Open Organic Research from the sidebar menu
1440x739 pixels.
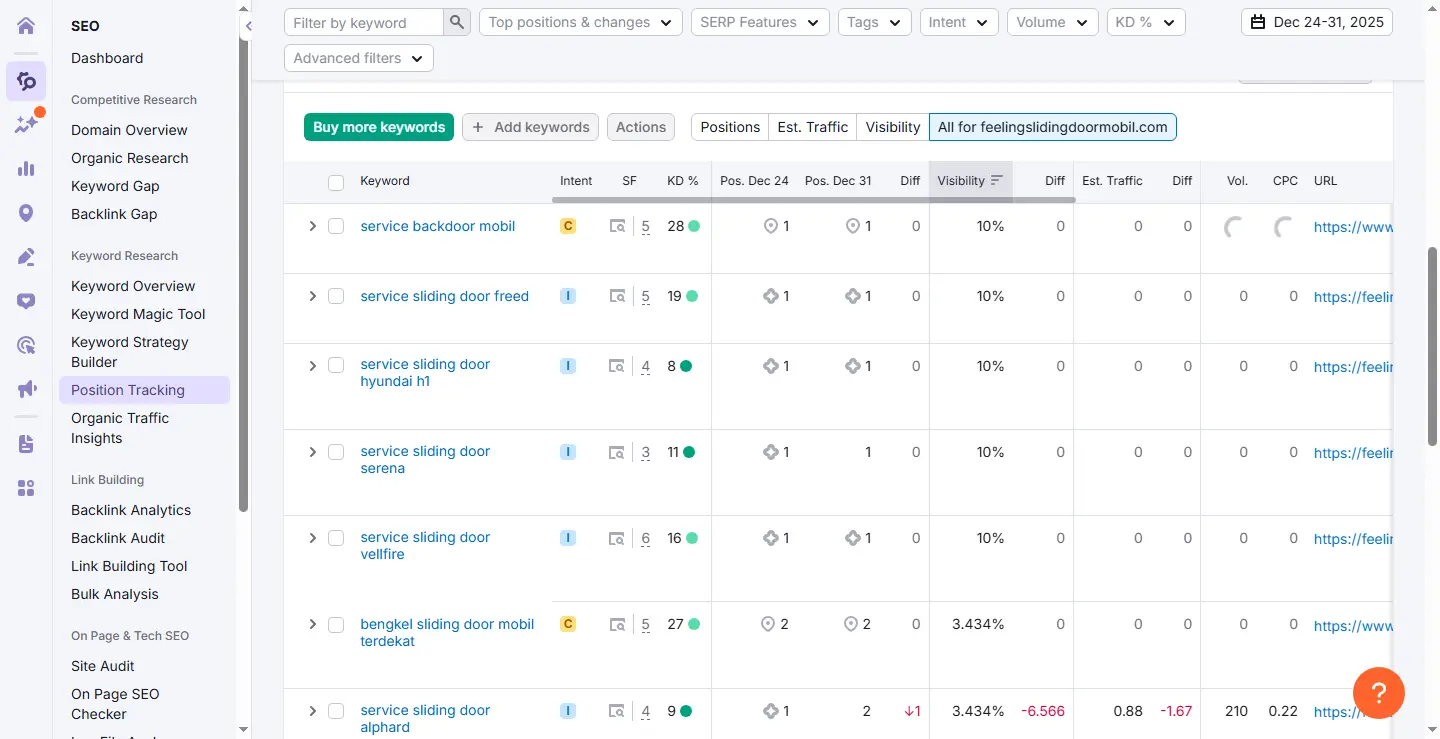click(129, 158)
